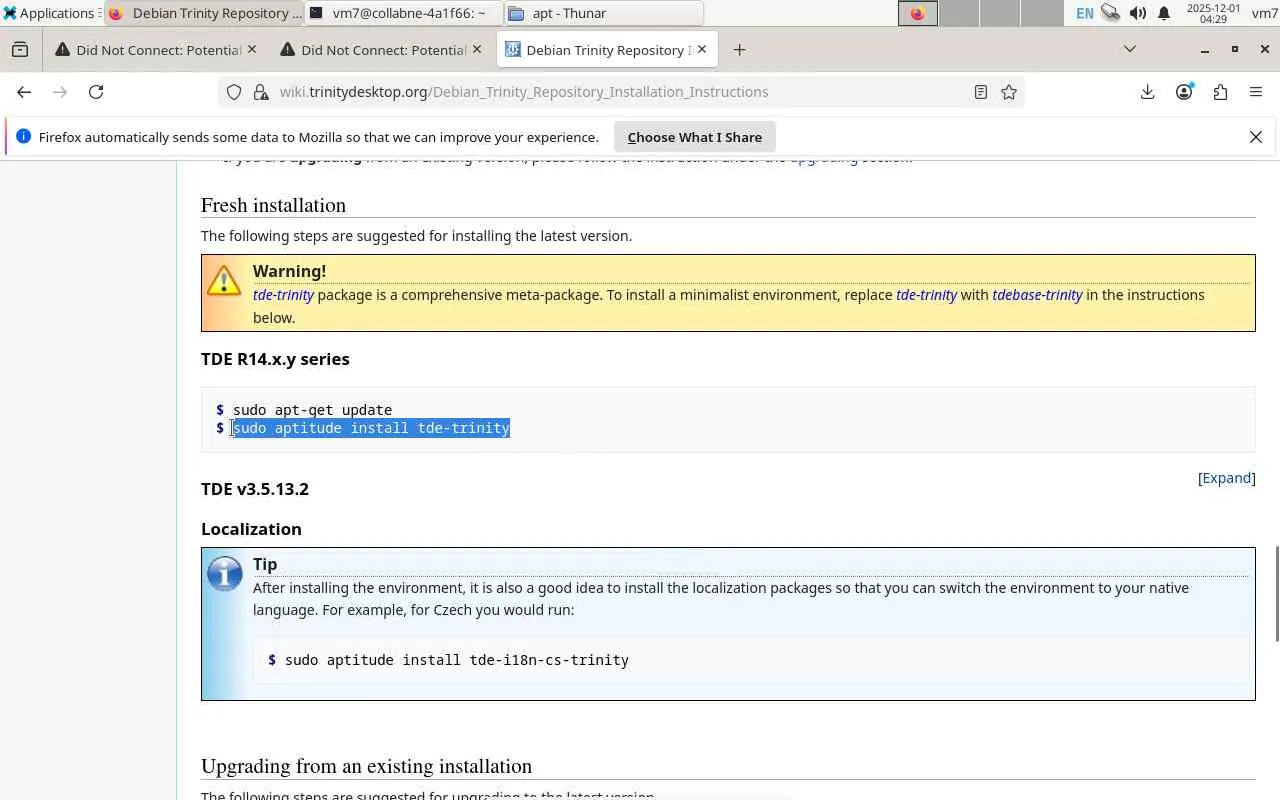Click the 'Fresh installation' heading
Viewport: 1280px width, 800px height.
click(x=273, y=205)
